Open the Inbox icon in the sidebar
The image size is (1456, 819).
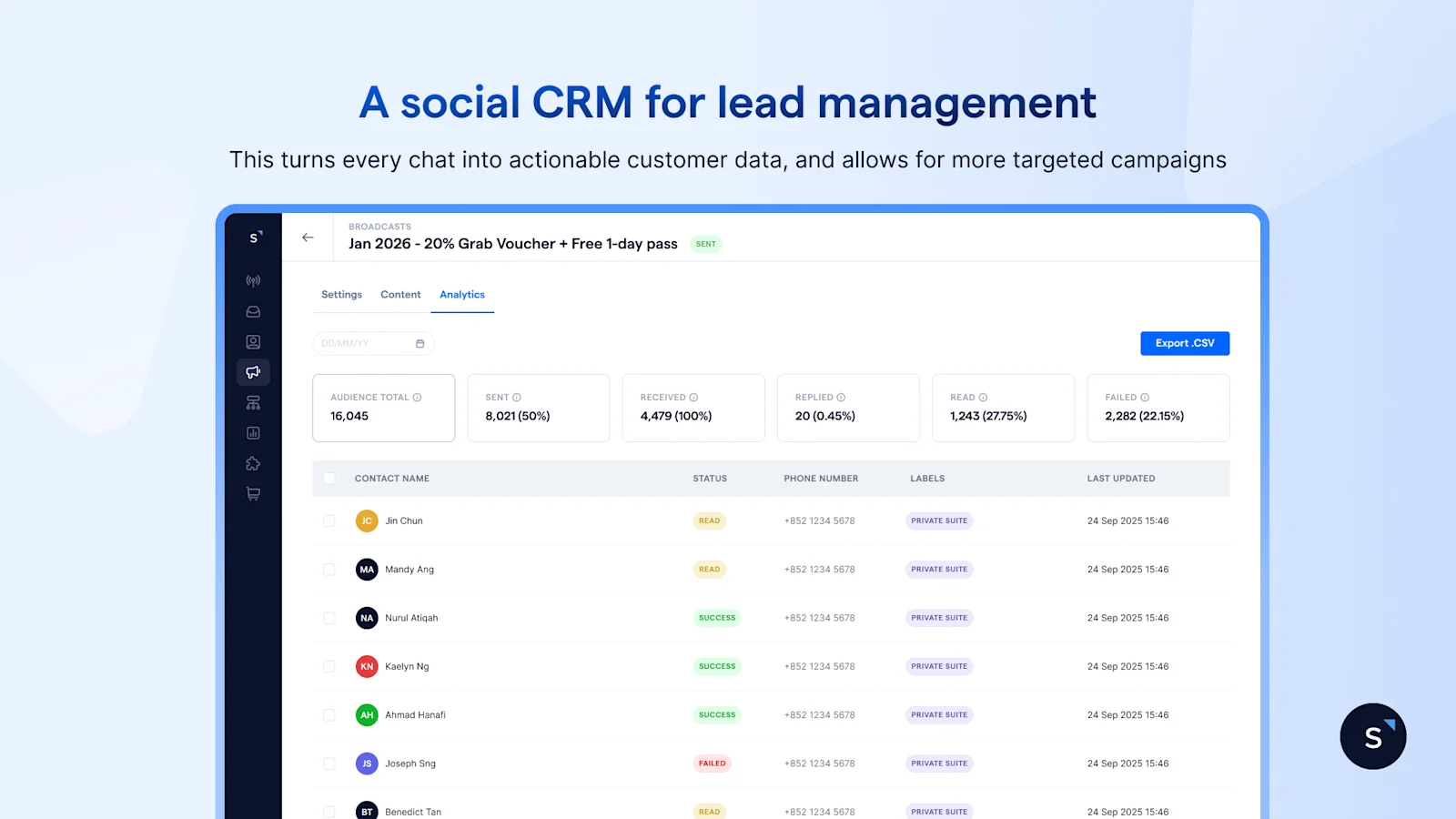tap(253, 311)
